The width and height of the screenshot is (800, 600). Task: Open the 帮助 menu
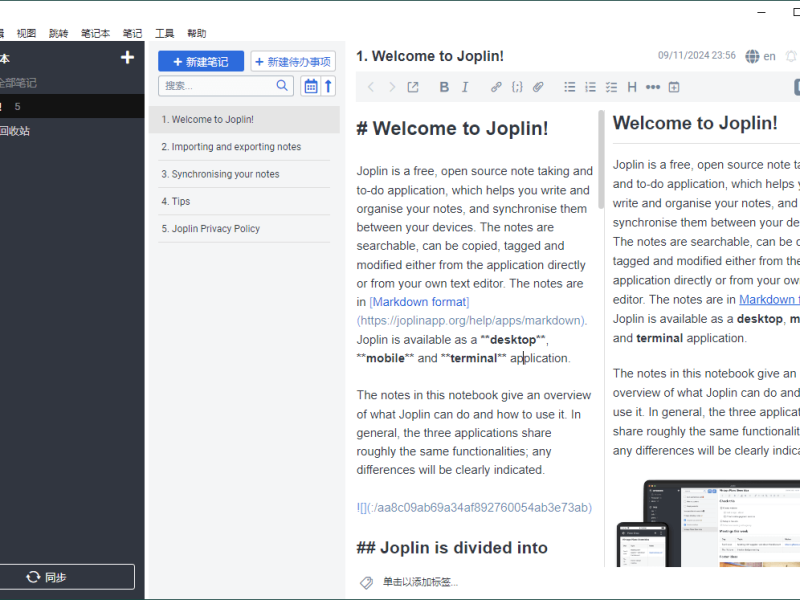coord(197,34)
